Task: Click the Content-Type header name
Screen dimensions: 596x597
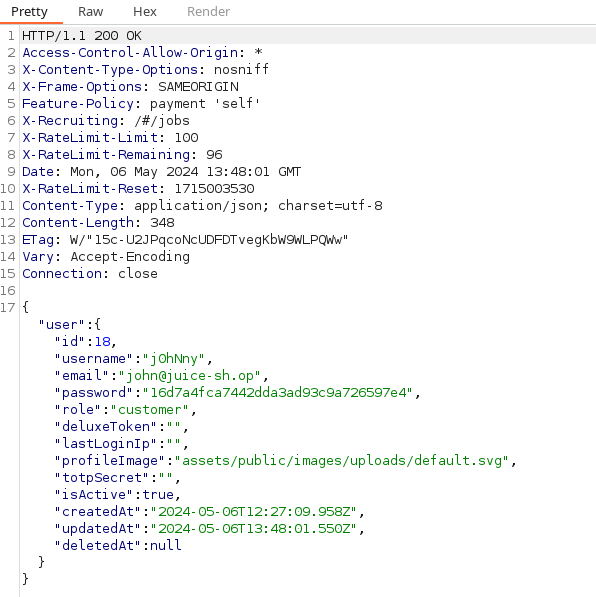Action: [x=70, y=206]
